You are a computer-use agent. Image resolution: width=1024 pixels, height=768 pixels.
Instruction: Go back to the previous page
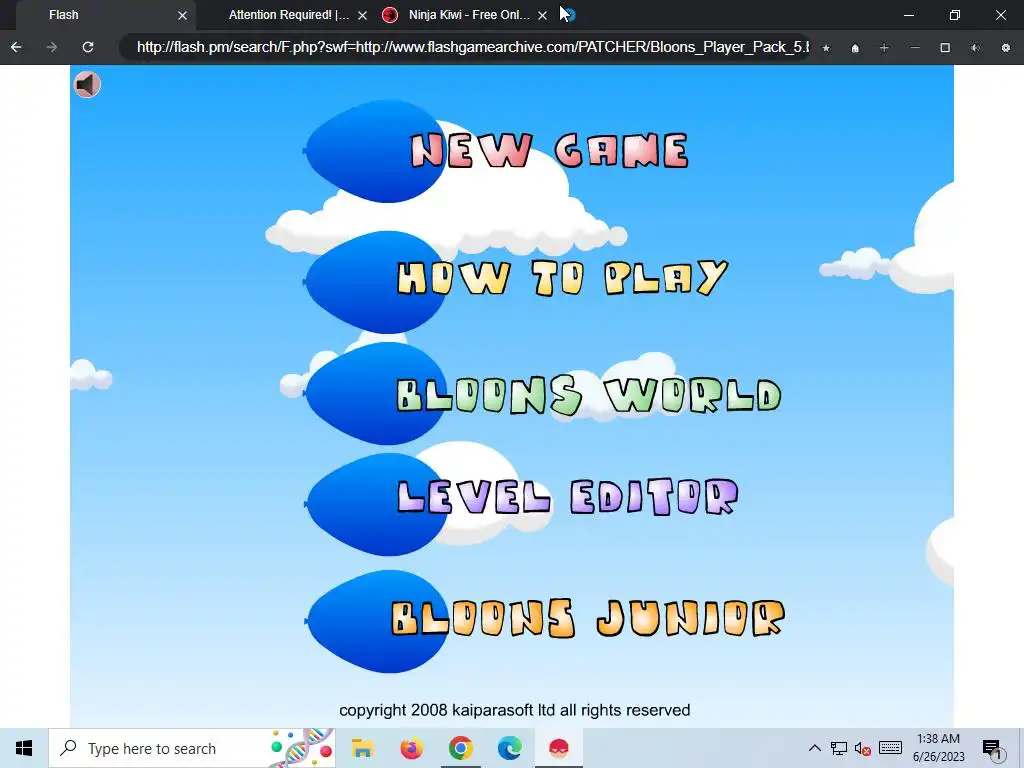point(16,47)
